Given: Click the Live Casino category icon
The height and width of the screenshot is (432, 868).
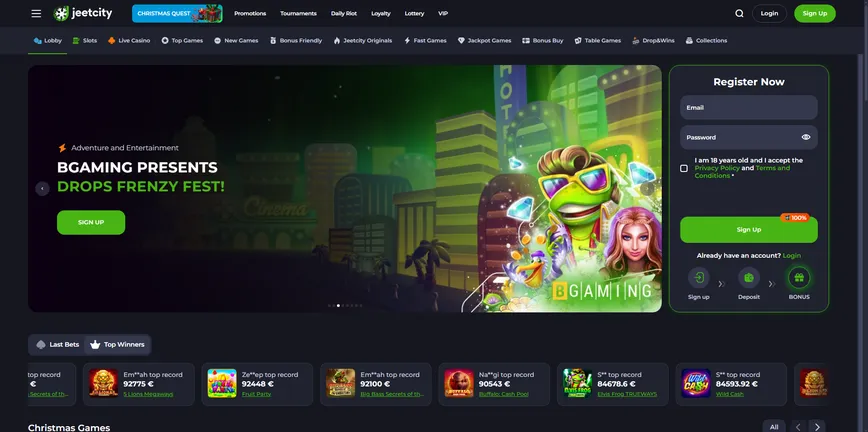Looking at the screenshot, I should tap(111, 40).
